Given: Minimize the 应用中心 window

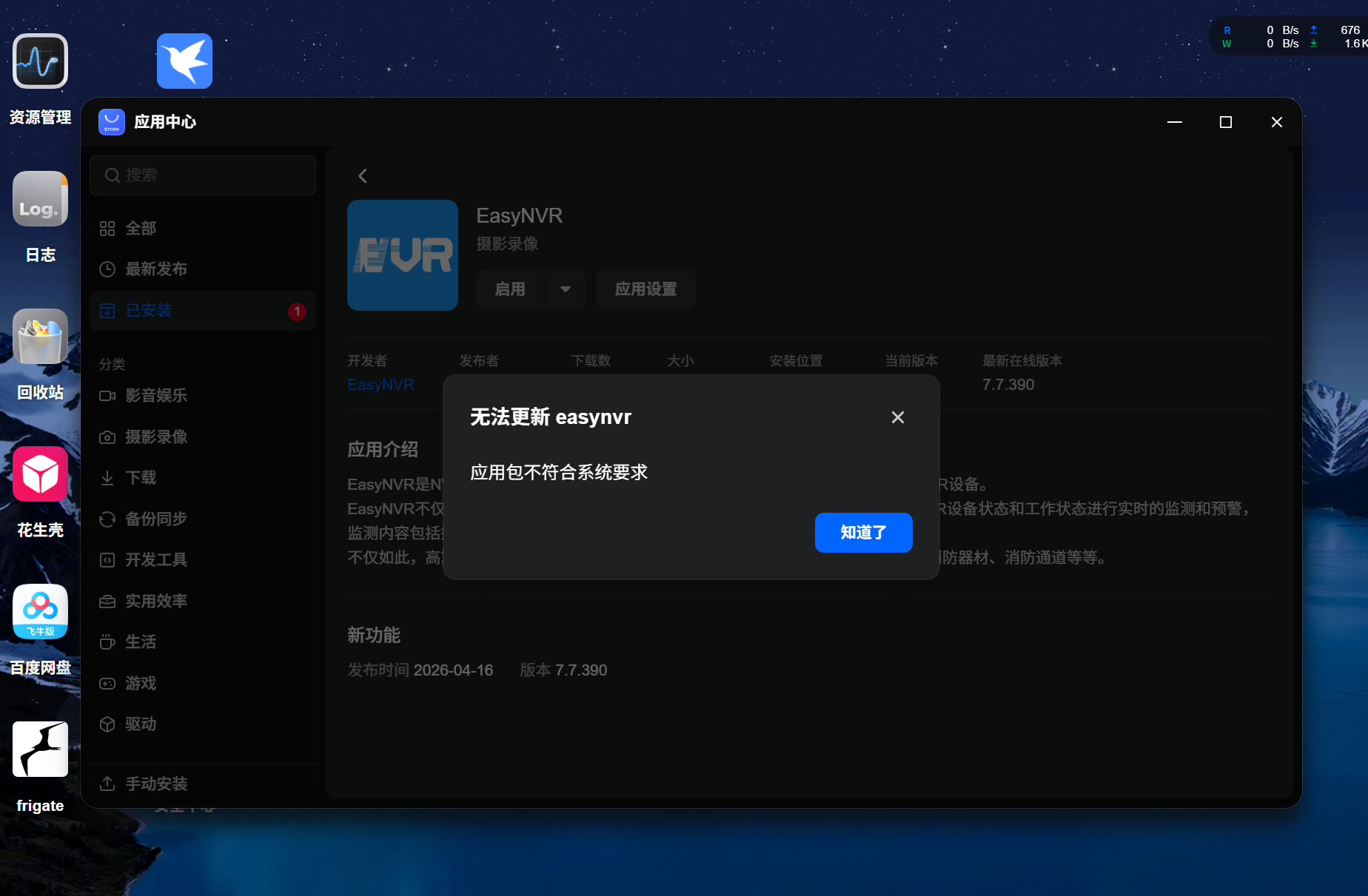Looking at the screenshot, I should tap(1175, 122).
